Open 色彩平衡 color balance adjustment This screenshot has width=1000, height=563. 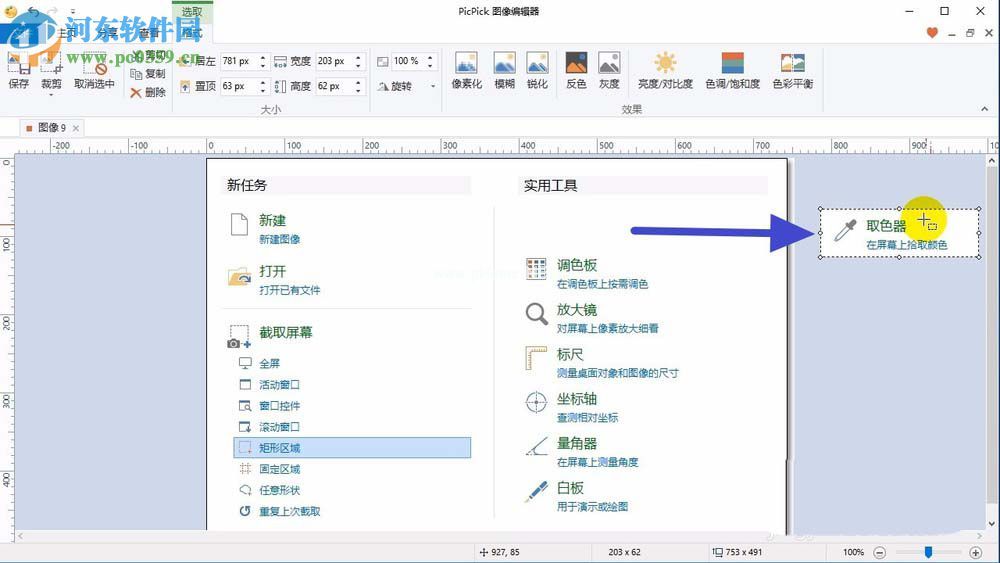(x=792, y=70)
